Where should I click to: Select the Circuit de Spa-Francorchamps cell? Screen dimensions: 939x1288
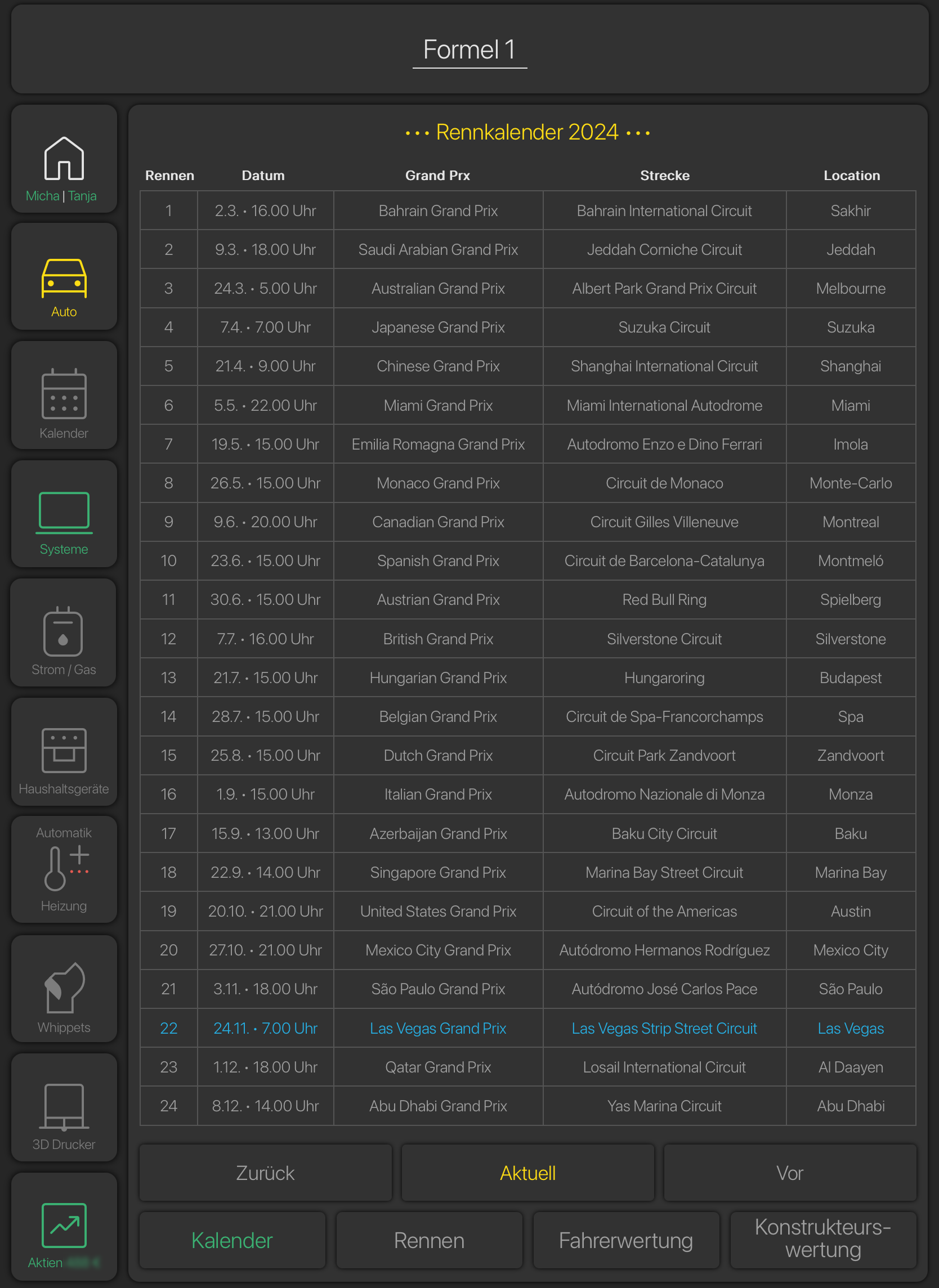pos(664,716)
